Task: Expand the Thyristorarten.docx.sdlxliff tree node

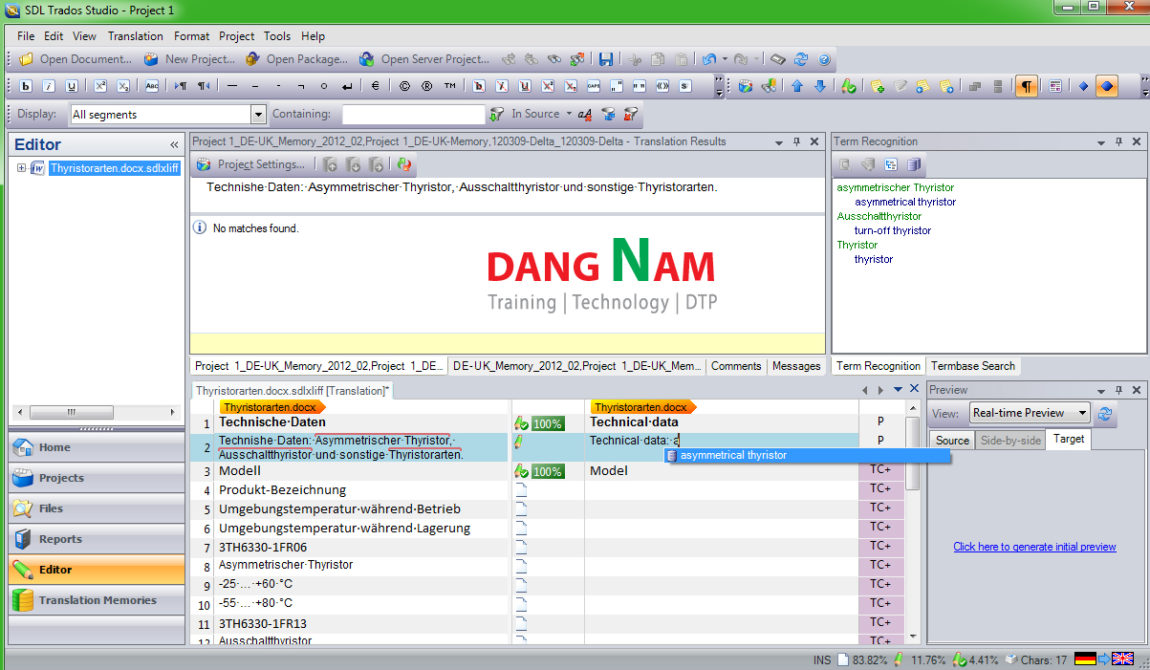Action: coord(21,168)
